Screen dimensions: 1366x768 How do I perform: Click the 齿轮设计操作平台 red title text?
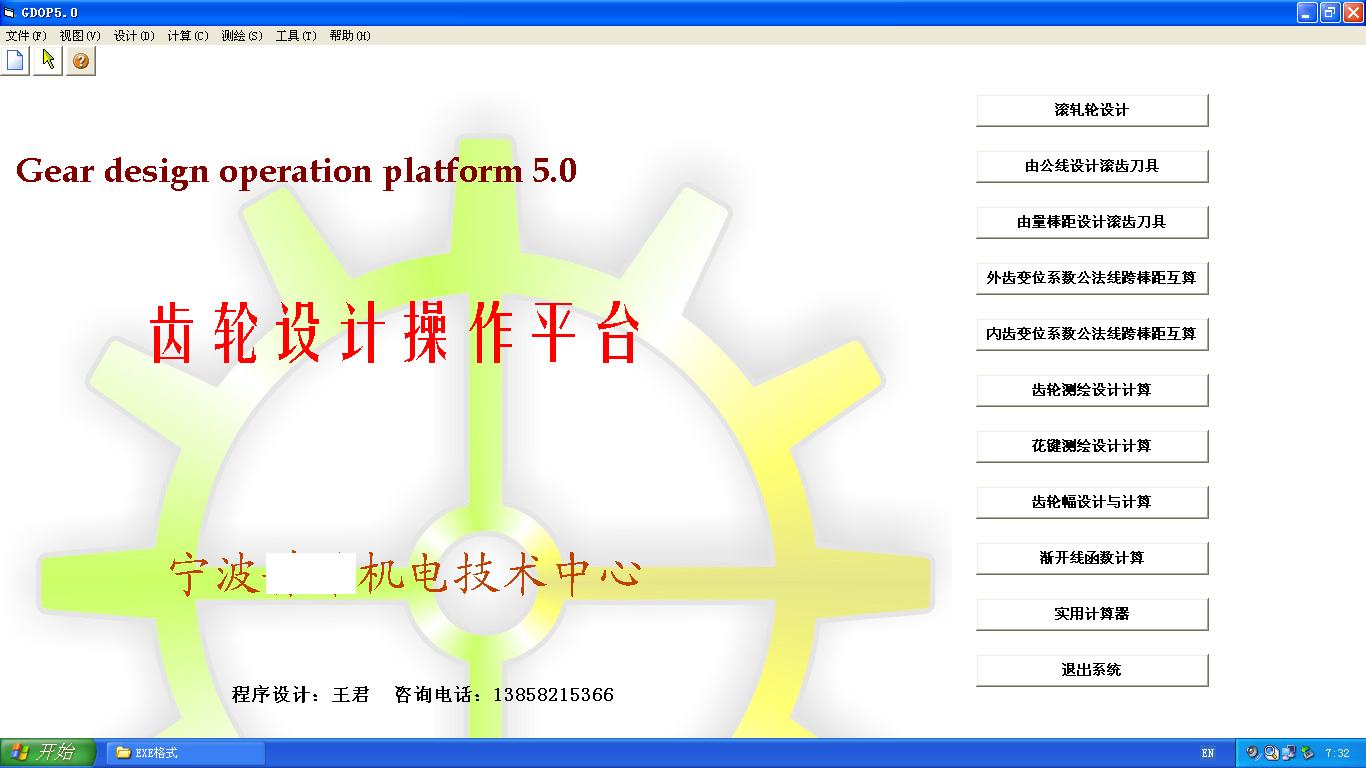[395, 333]
